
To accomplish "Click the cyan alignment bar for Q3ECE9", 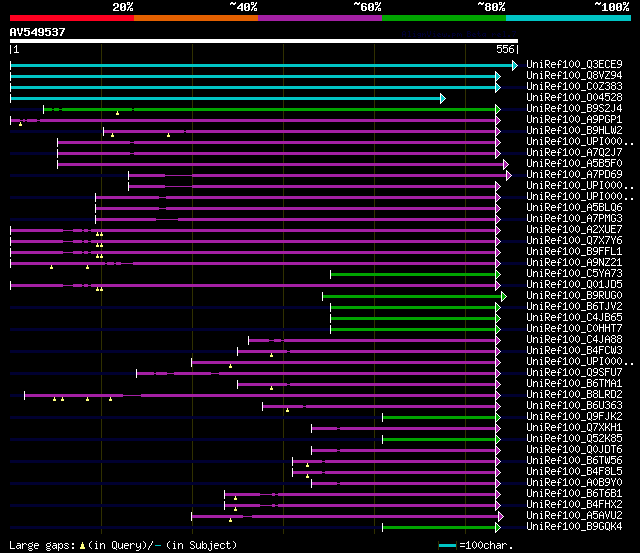I will tap(261, 65).
